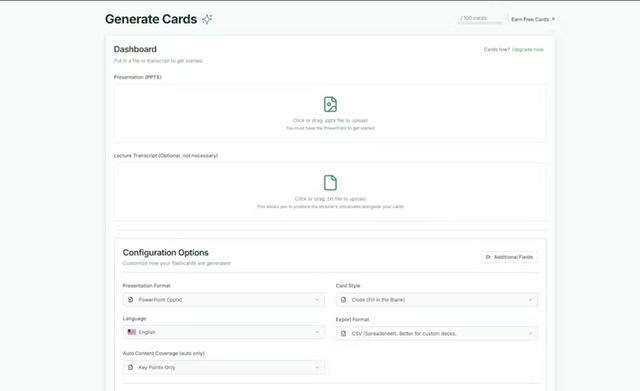The image size is (640, 391).
Task: Click the icon in Cloze card style field
Action: pyautogui.click(x=344, y=300)
